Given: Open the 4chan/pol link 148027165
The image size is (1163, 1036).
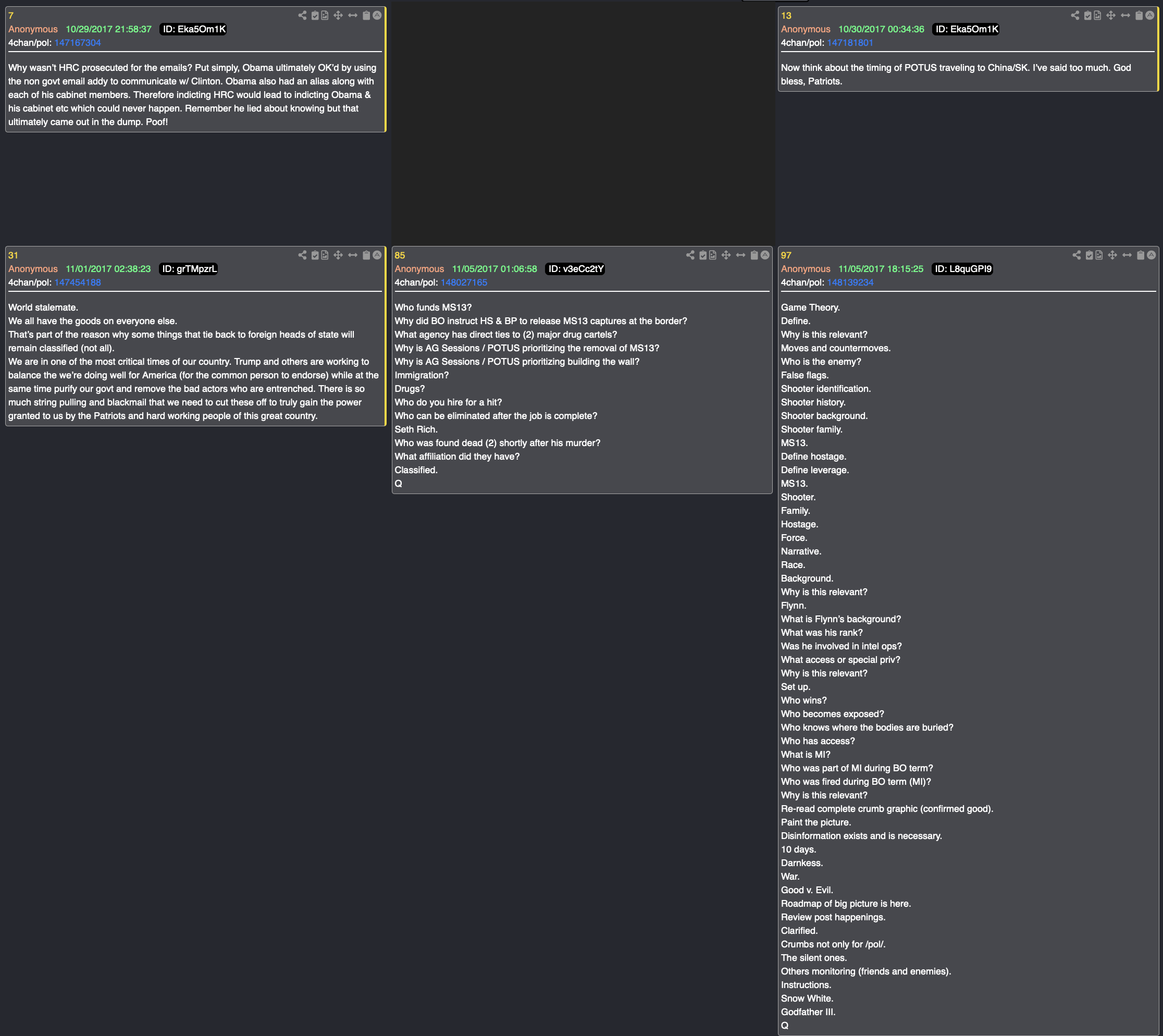Looking at the screenshot, I should [x=464, y=282].
